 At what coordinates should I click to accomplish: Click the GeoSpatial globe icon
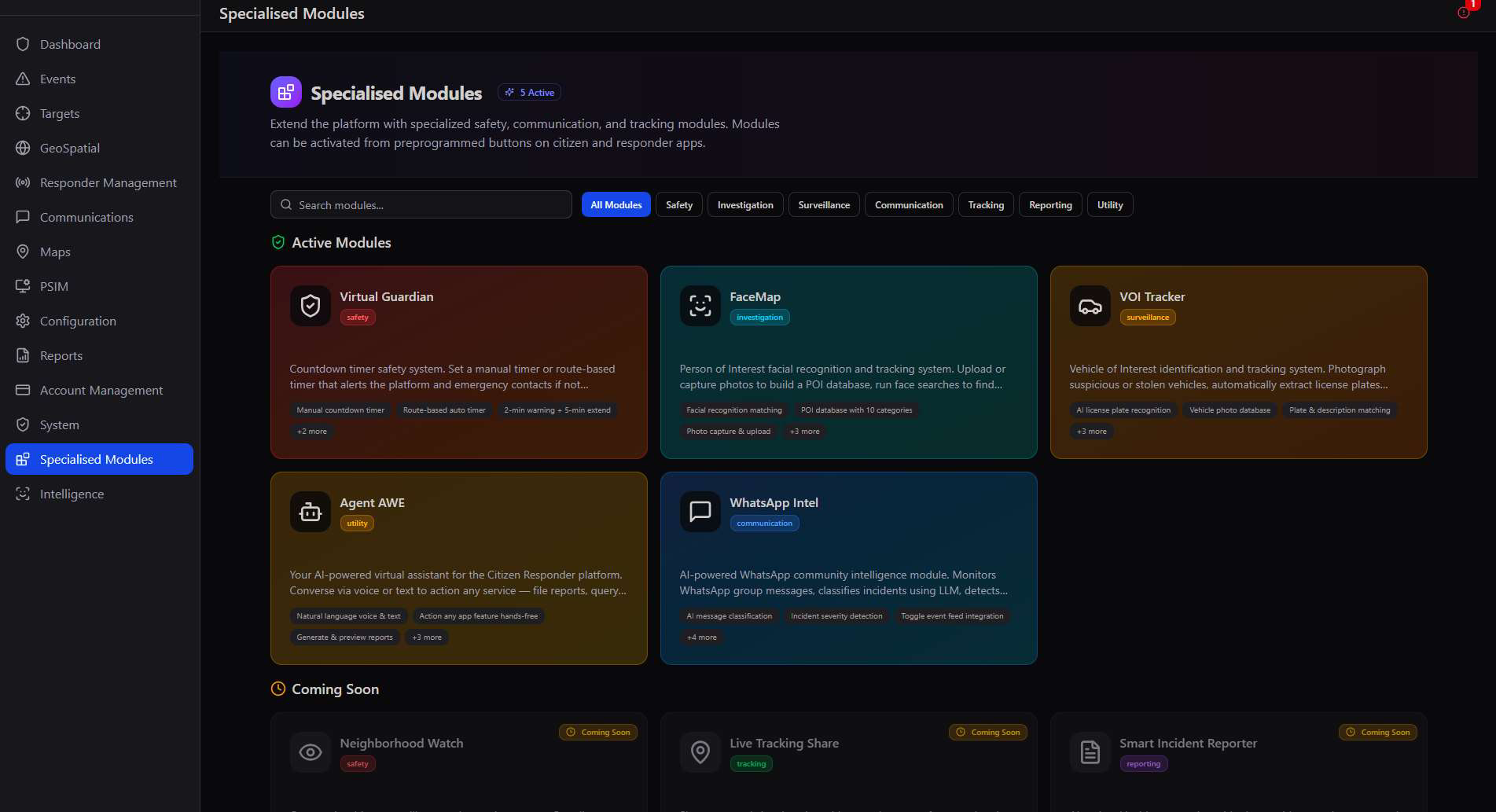(23, 148)
